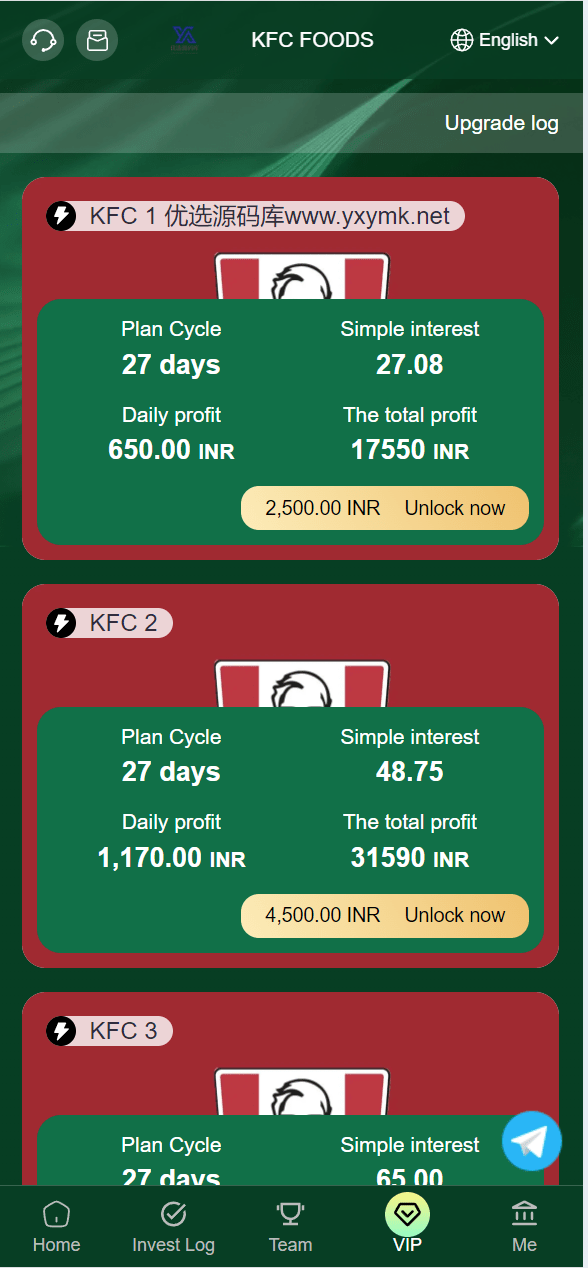This screenshot has width=588, height=1268.
Task: Unlock KFC 2 plan for 4,500.00 INR
Action: click(385, 915)
